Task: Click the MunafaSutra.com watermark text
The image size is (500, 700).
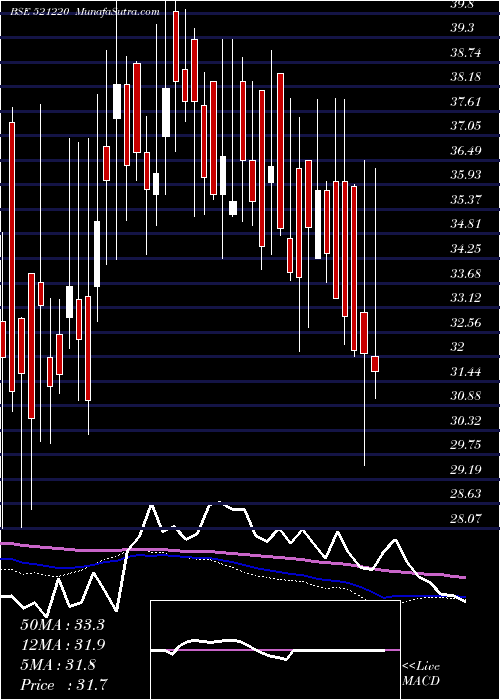Action: point(117,12)
